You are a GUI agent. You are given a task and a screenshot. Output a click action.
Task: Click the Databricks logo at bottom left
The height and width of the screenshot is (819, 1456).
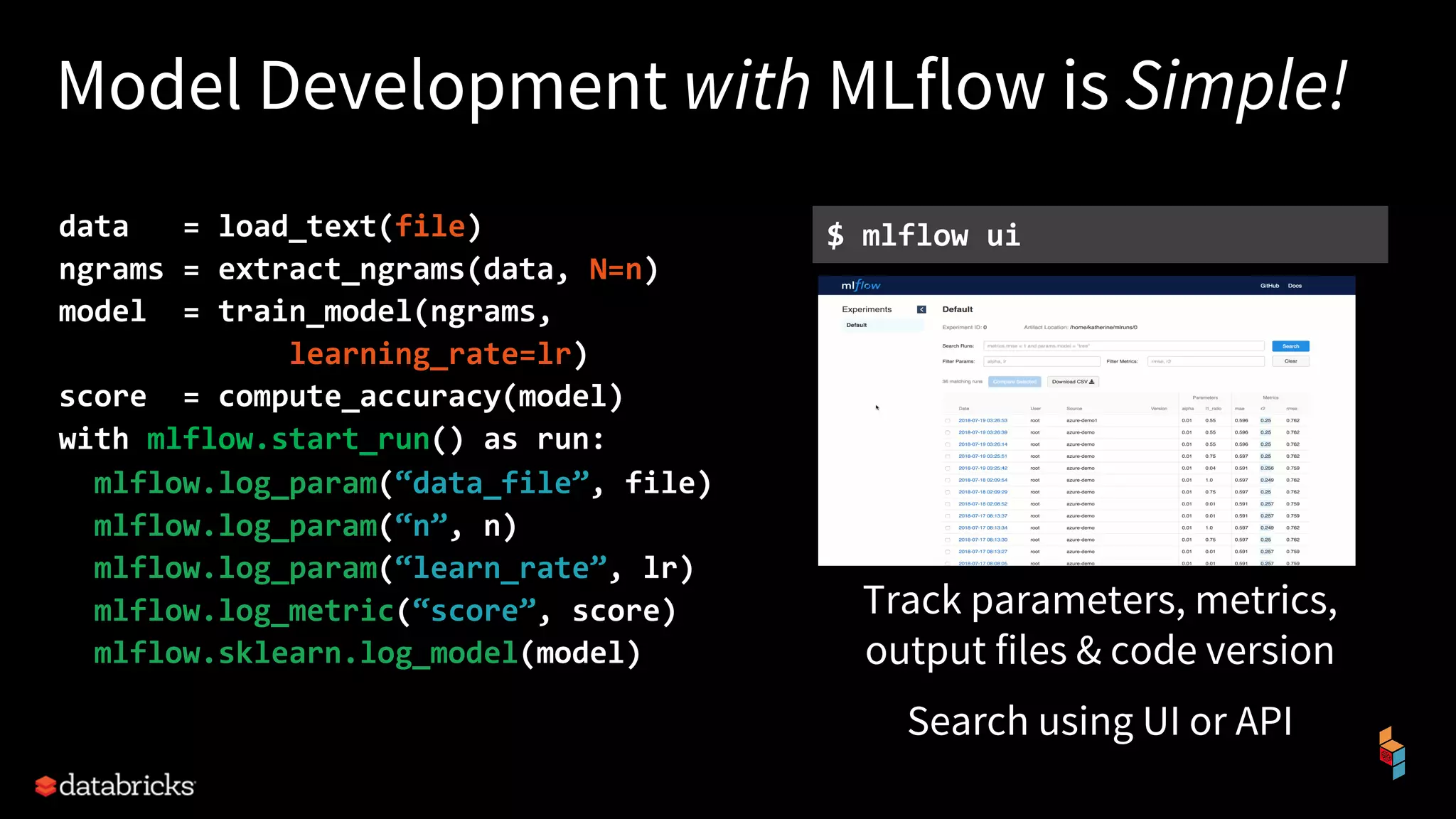point(115,786)
